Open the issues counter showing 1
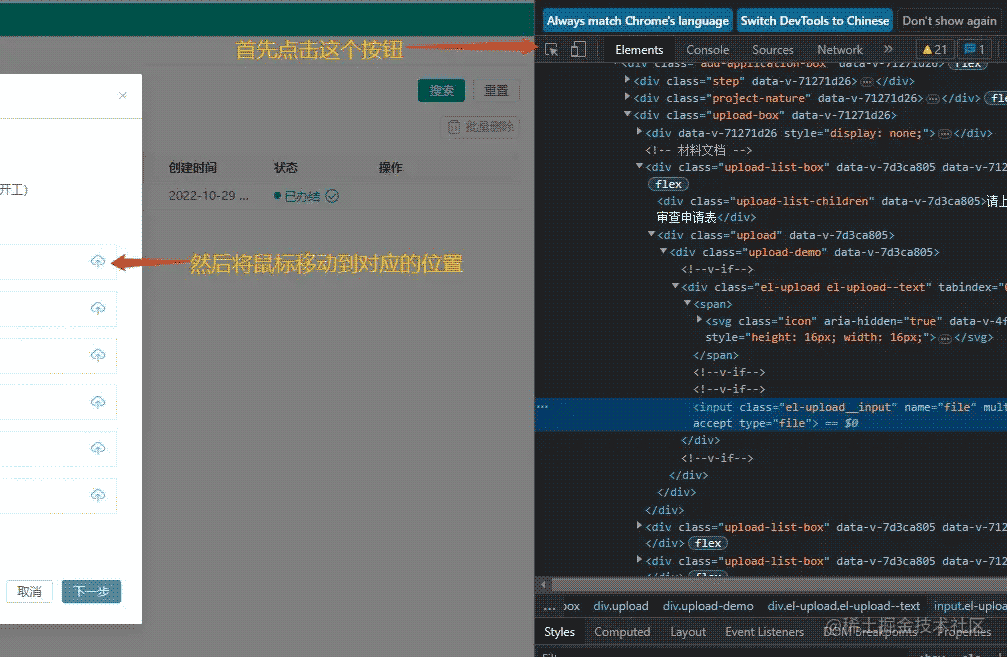 click(x=975, y=49)
